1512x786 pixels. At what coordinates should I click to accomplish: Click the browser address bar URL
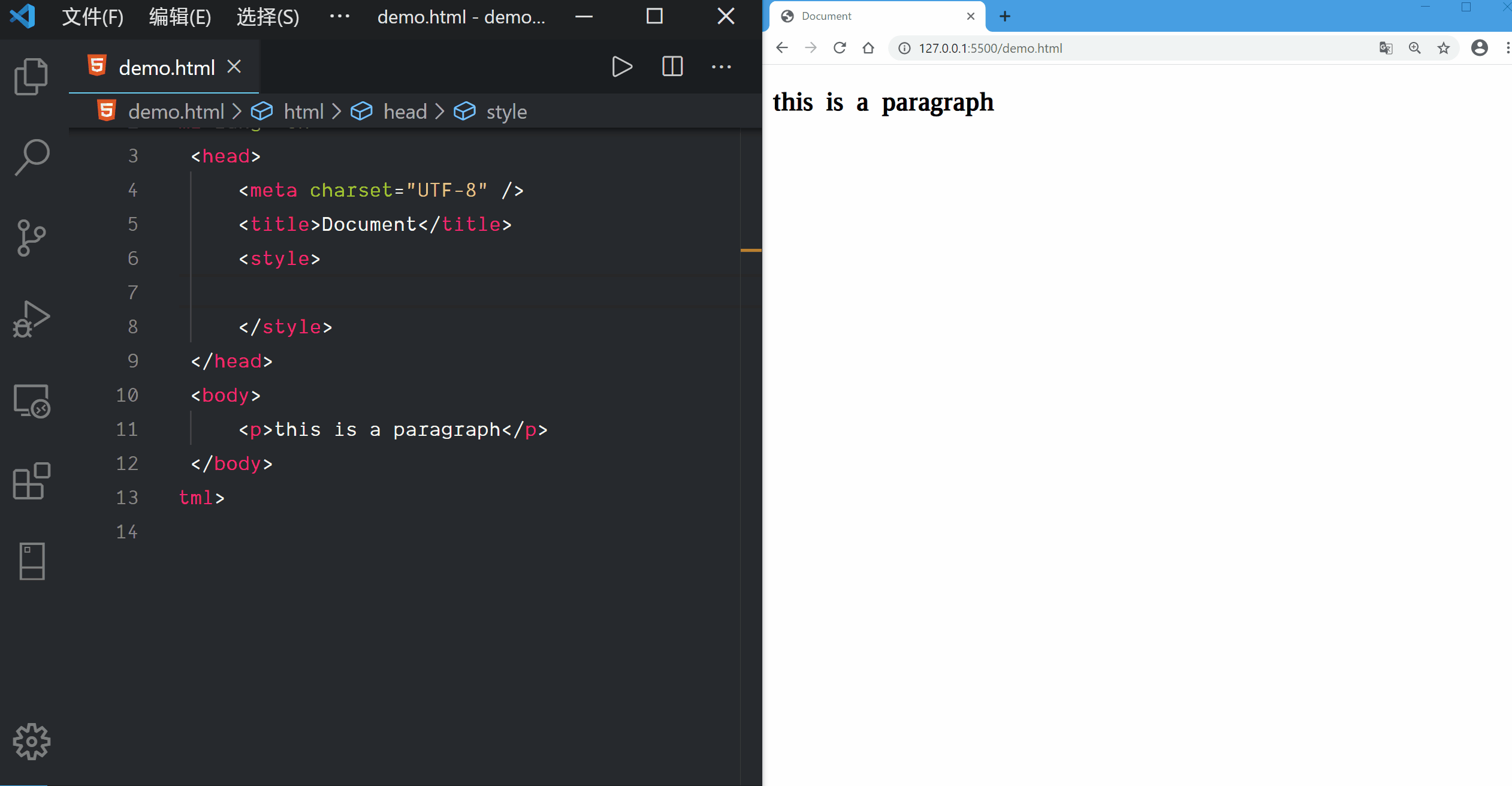(990, 48)
